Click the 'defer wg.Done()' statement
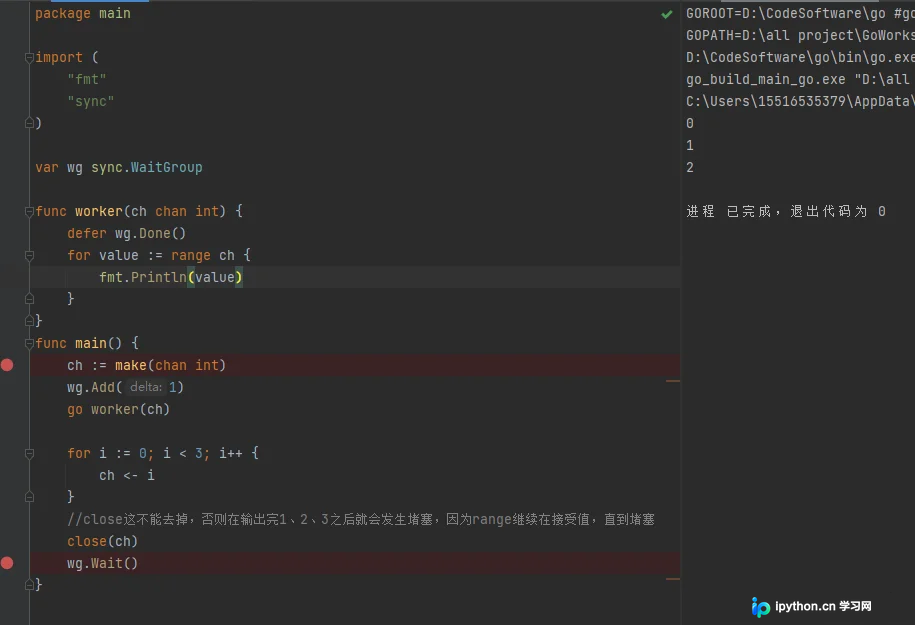 coord(127,233)
